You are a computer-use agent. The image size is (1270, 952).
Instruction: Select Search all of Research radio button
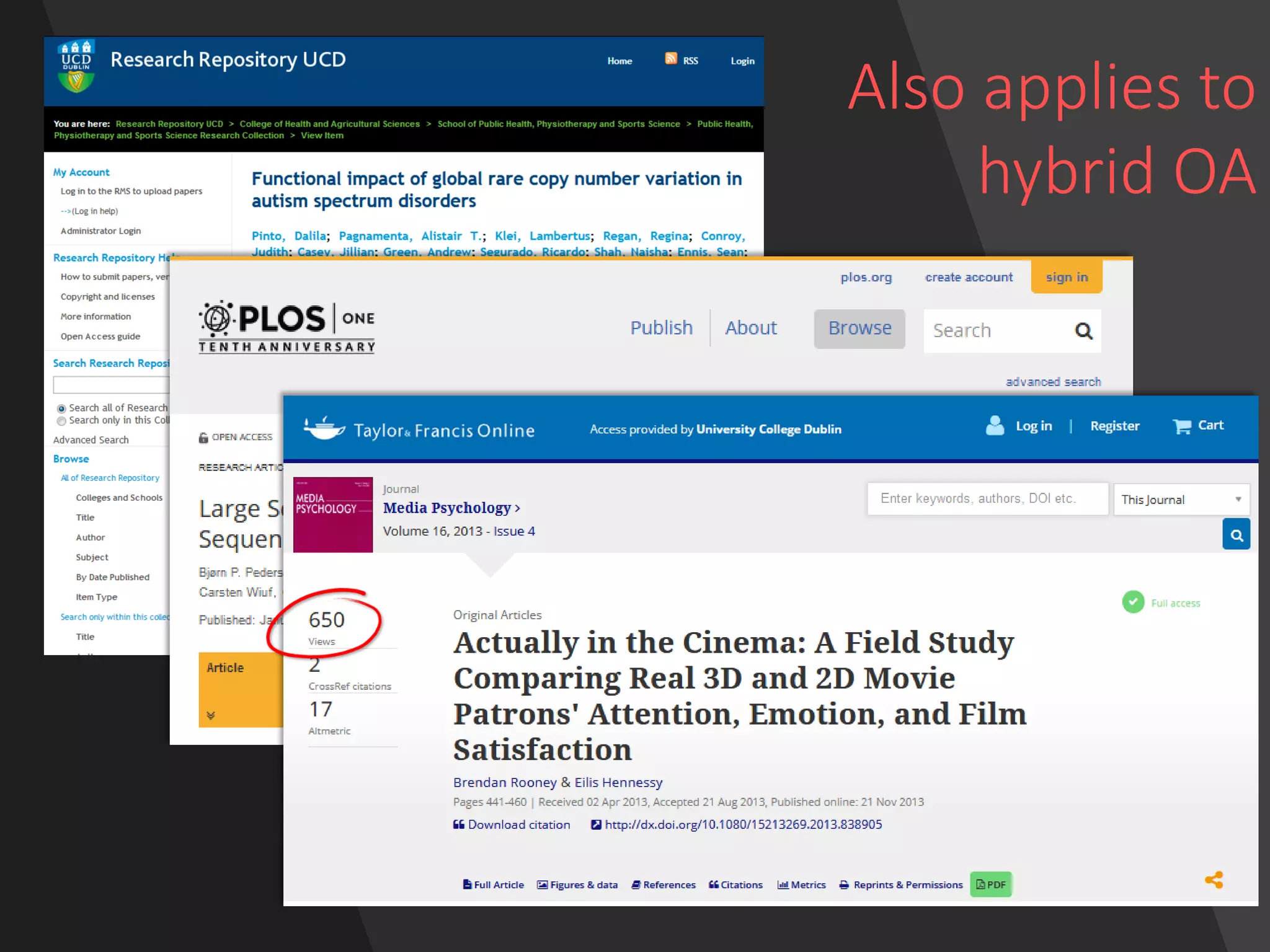point(61,408)
